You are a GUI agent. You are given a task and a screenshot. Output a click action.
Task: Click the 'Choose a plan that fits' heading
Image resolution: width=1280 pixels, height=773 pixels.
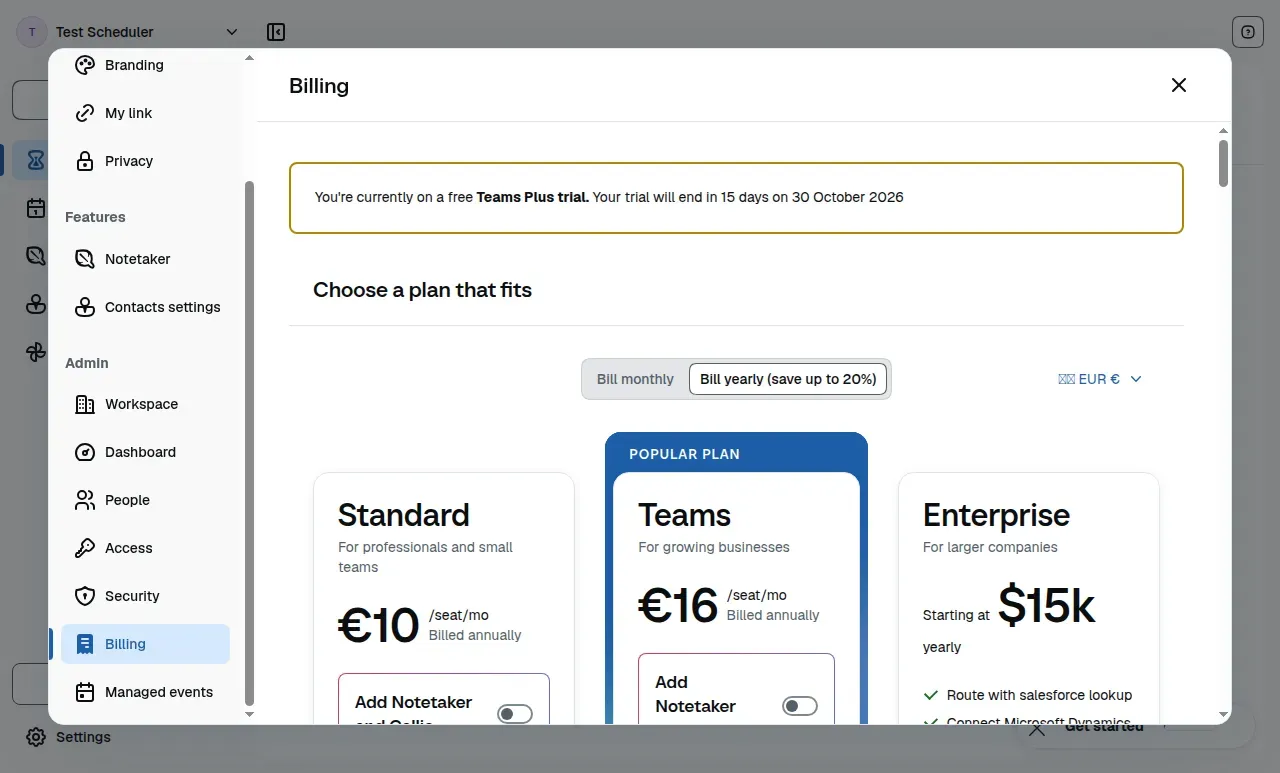[422, 290]
